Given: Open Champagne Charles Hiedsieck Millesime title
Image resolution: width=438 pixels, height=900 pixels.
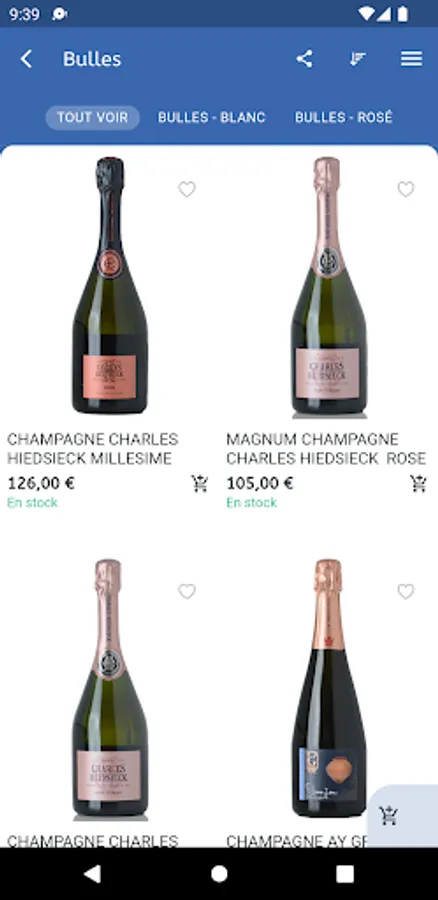Looking at the screenshot, I should click(92, 449).
